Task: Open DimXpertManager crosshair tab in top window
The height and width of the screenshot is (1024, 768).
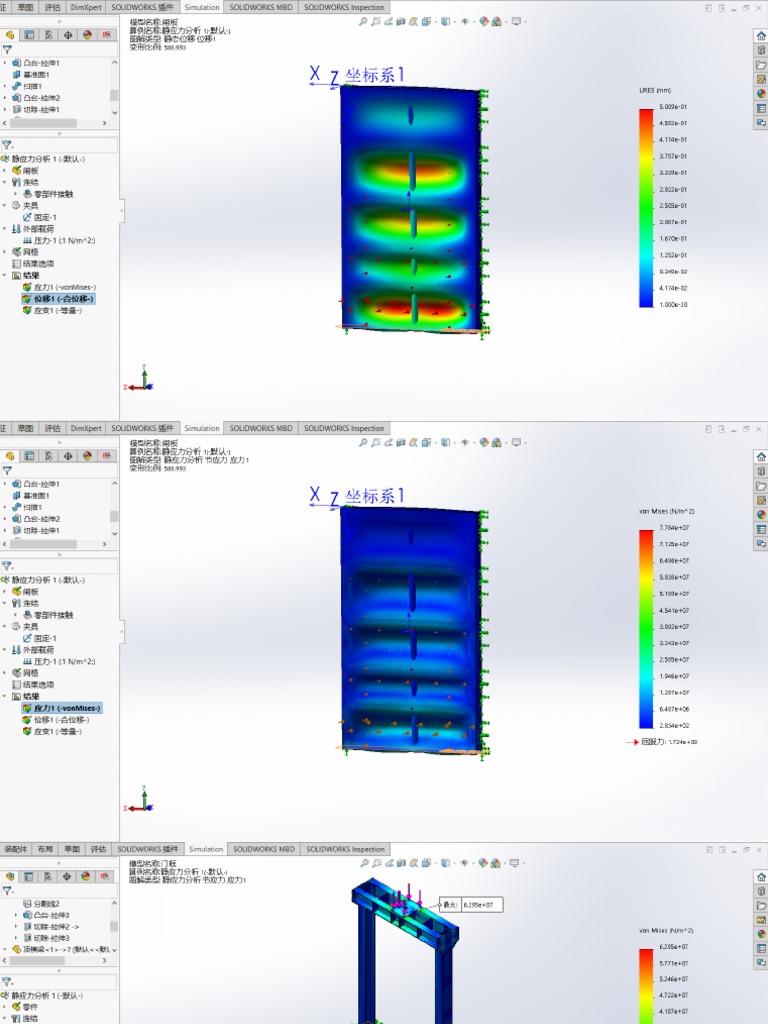Action: [68, 35]
